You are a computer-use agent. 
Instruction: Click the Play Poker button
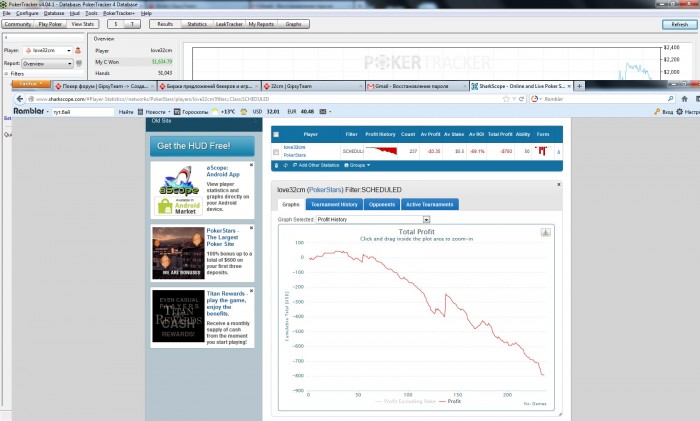click(50, 24)
